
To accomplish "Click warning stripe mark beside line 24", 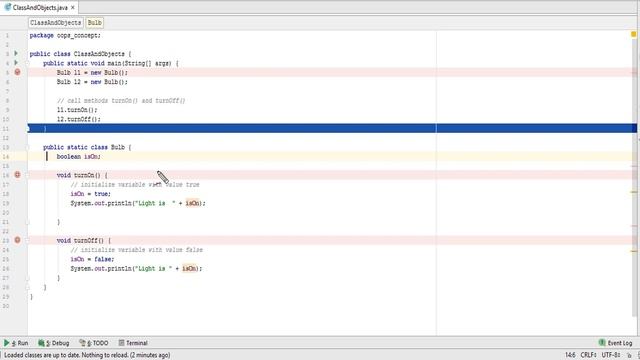I will [634, 251].
